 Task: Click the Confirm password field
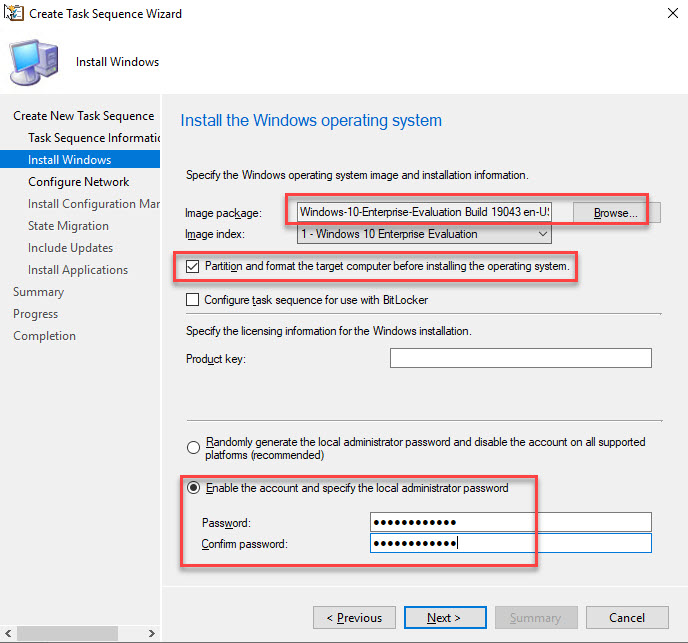[510, 543]
